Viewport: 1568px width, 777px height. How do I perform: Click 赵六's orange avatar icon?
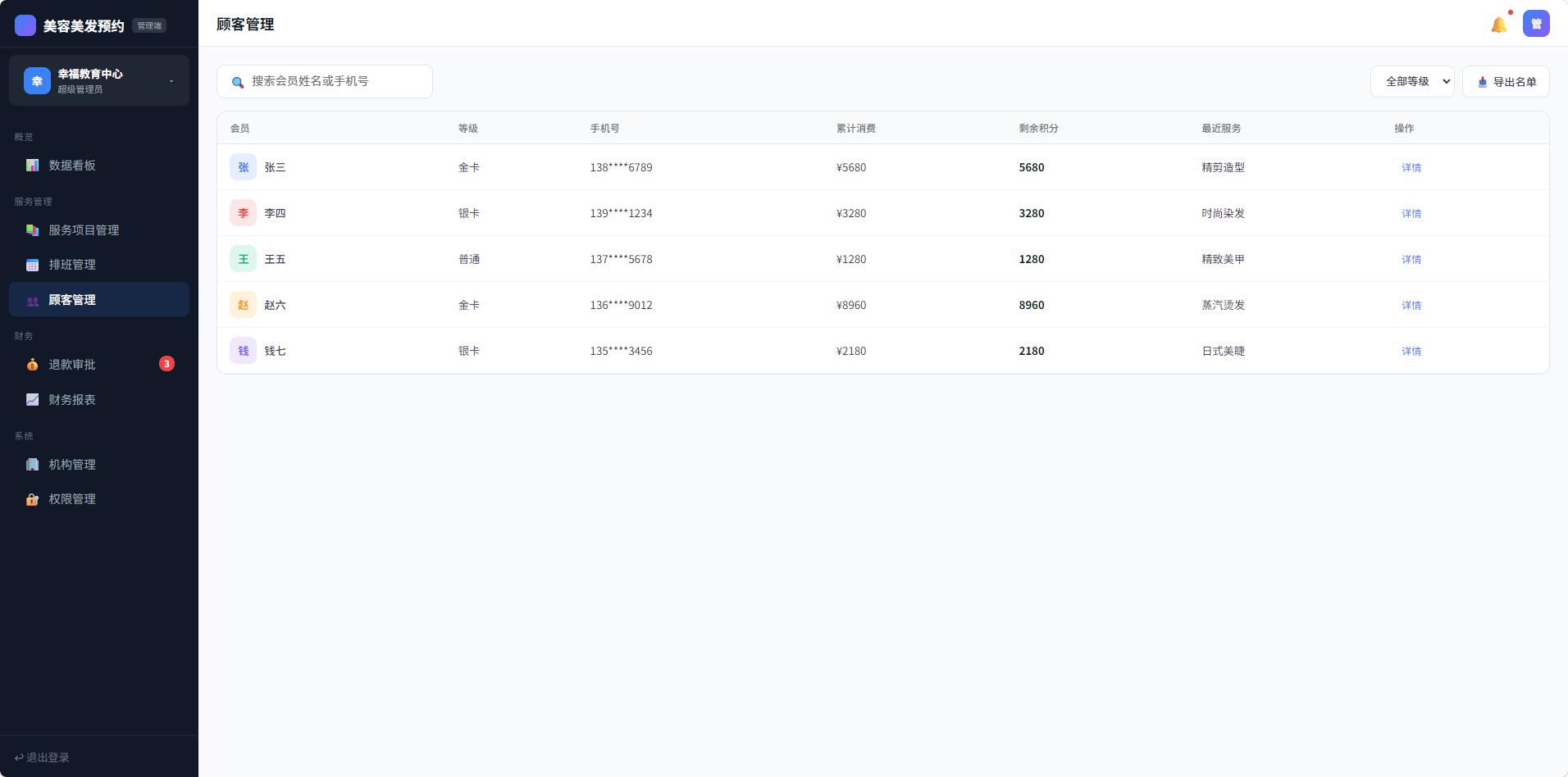[x=243, y=305]
